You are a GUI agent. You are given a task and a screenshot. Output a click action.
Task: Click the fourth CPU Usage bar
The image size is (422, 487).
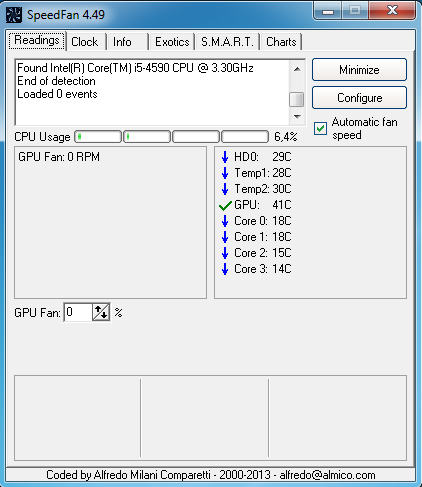tap(245, 137)
